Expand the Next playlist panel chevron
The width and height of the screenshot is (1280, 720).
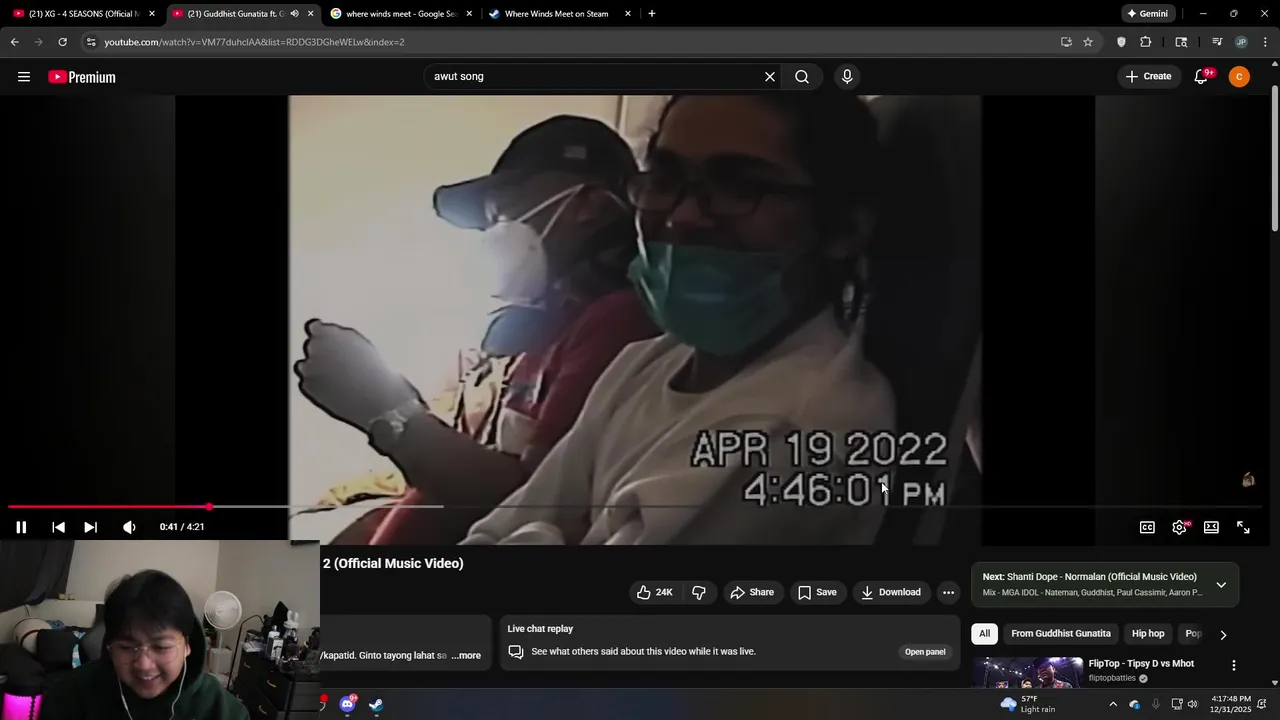[1221, 585]
